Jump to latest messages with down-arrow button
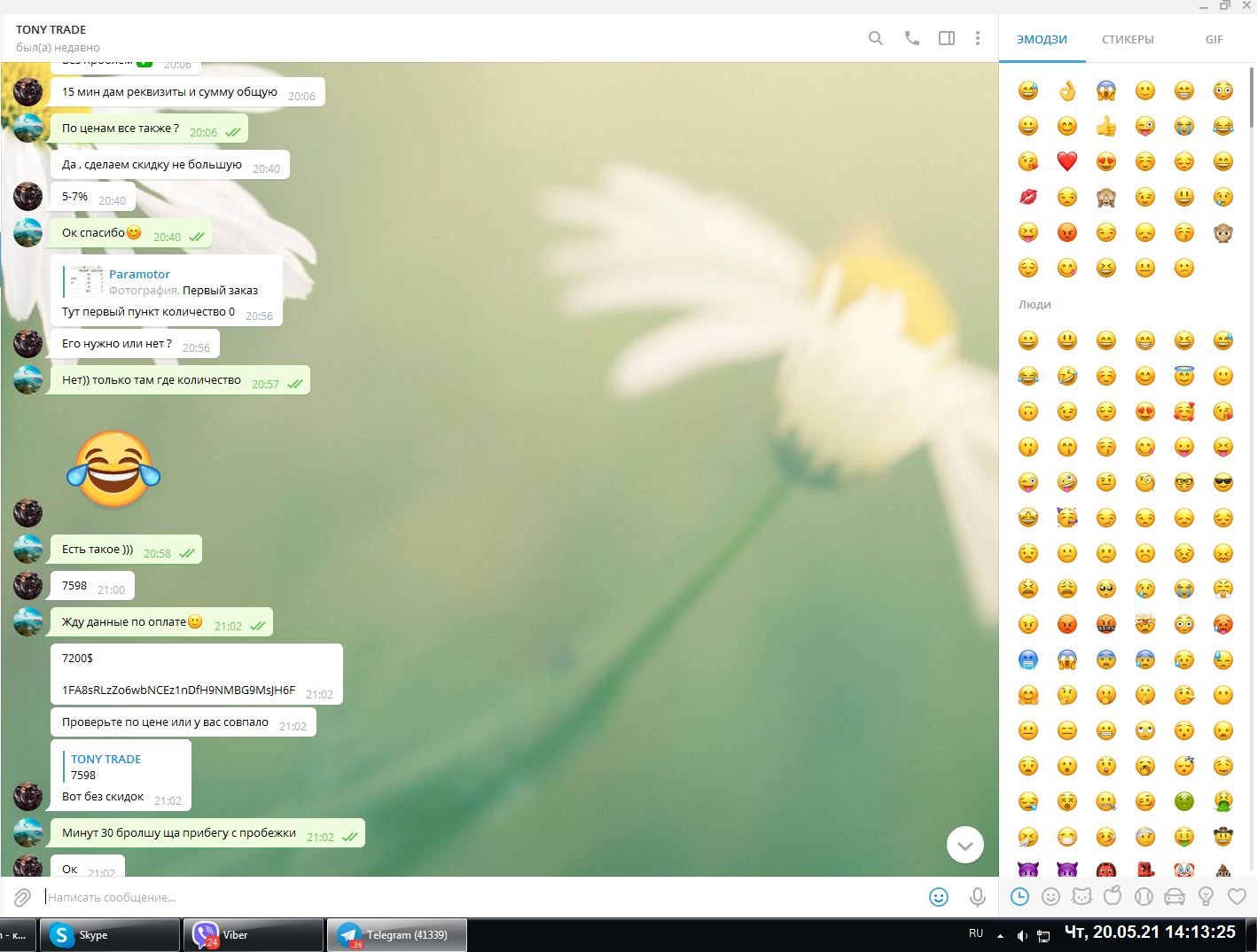 coord(965,845)
